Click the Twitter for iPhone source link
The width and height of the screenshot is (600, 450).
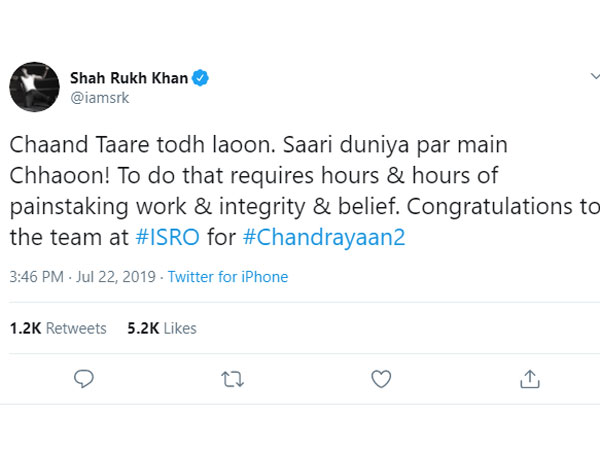pos(228,277)
